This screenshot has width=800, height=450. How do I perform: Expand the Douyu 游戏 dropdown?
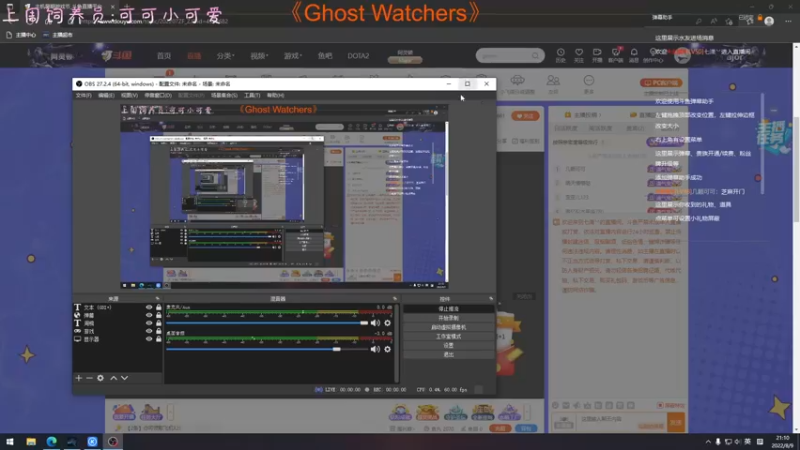(x=293, y=56)
